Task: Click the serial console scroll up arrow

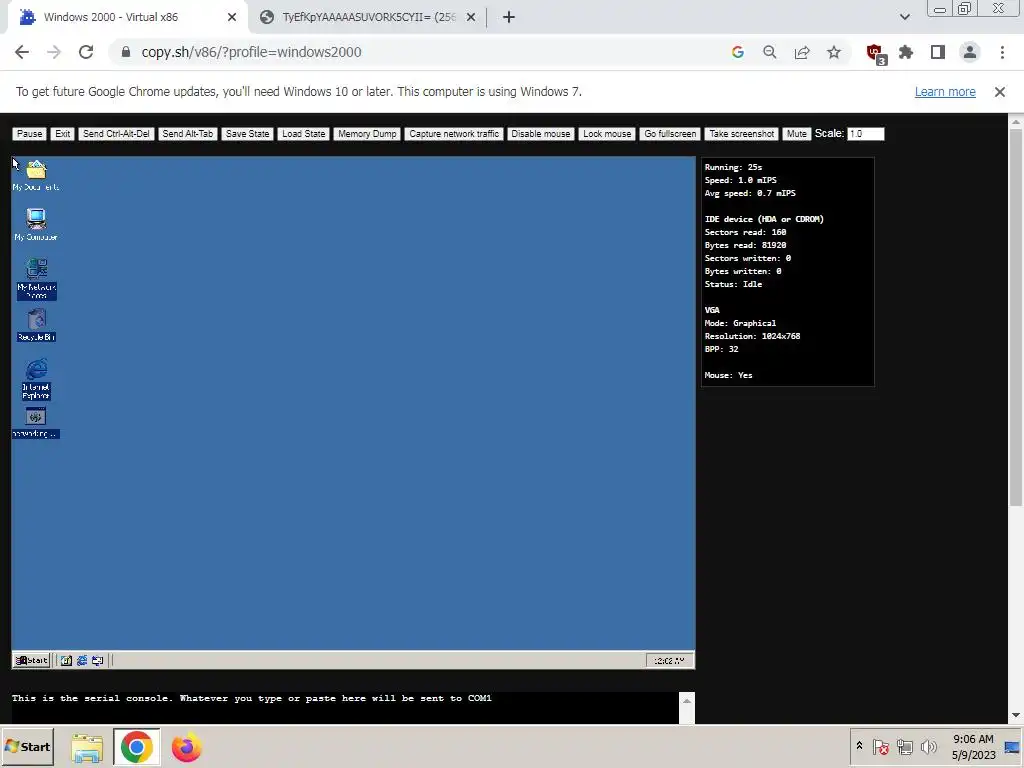Action: pos(687,701)
